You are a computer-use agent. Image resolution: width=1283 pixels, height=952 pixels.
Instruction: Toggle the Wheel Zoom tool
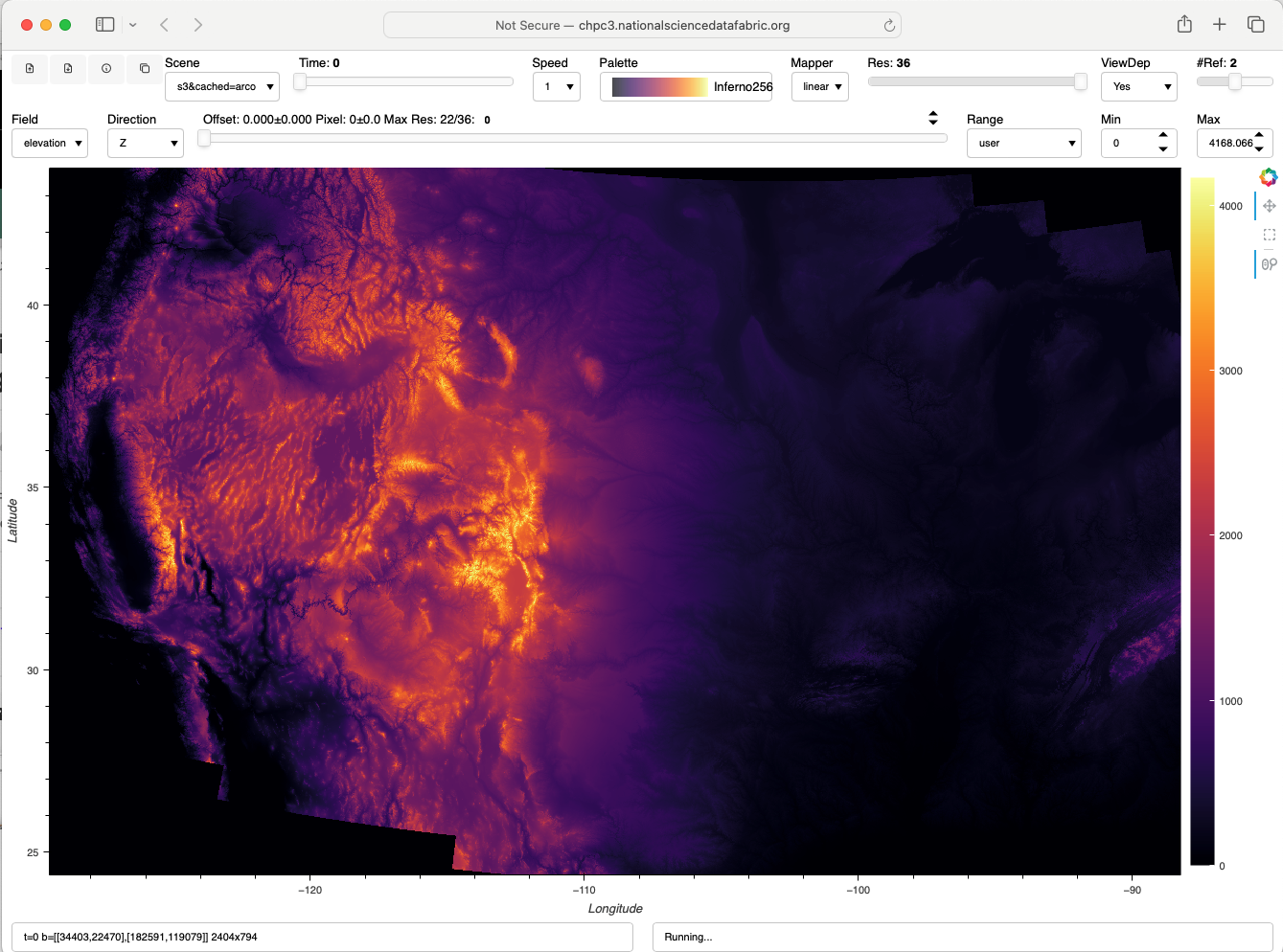[1269, 264]
